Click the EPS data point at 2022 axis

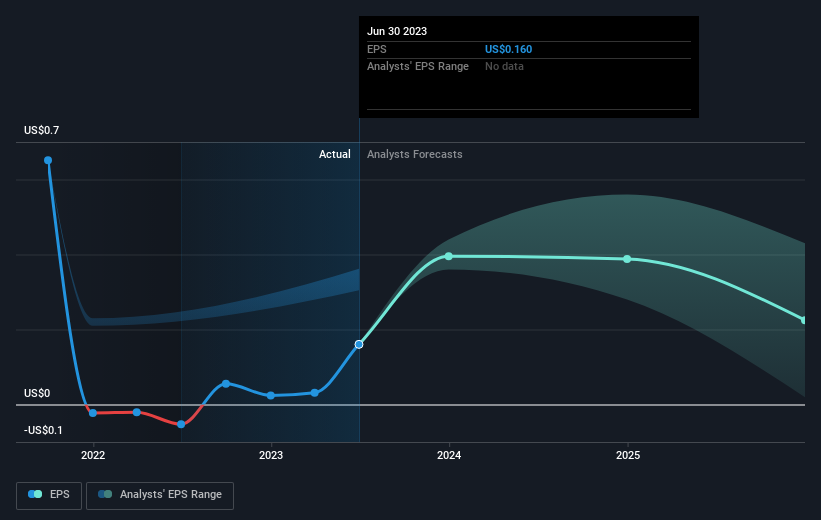pos(93,413)
